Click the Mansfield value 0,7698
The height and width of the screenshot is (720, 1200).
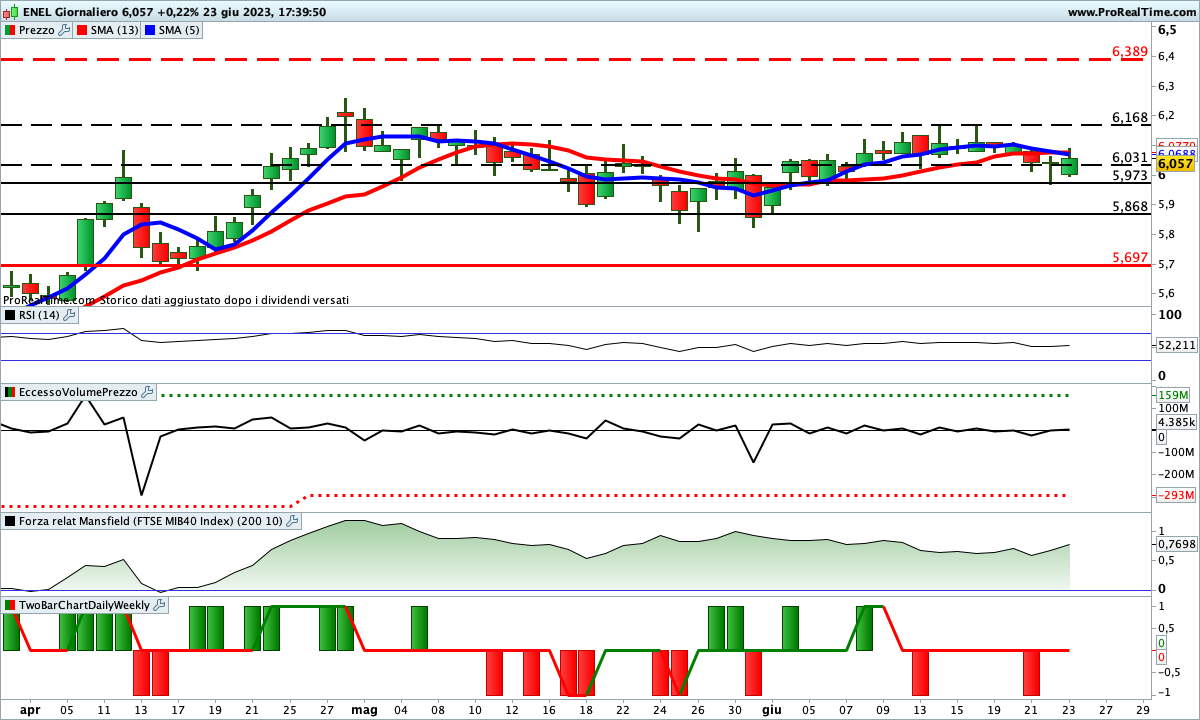(x=1175, y=544)
